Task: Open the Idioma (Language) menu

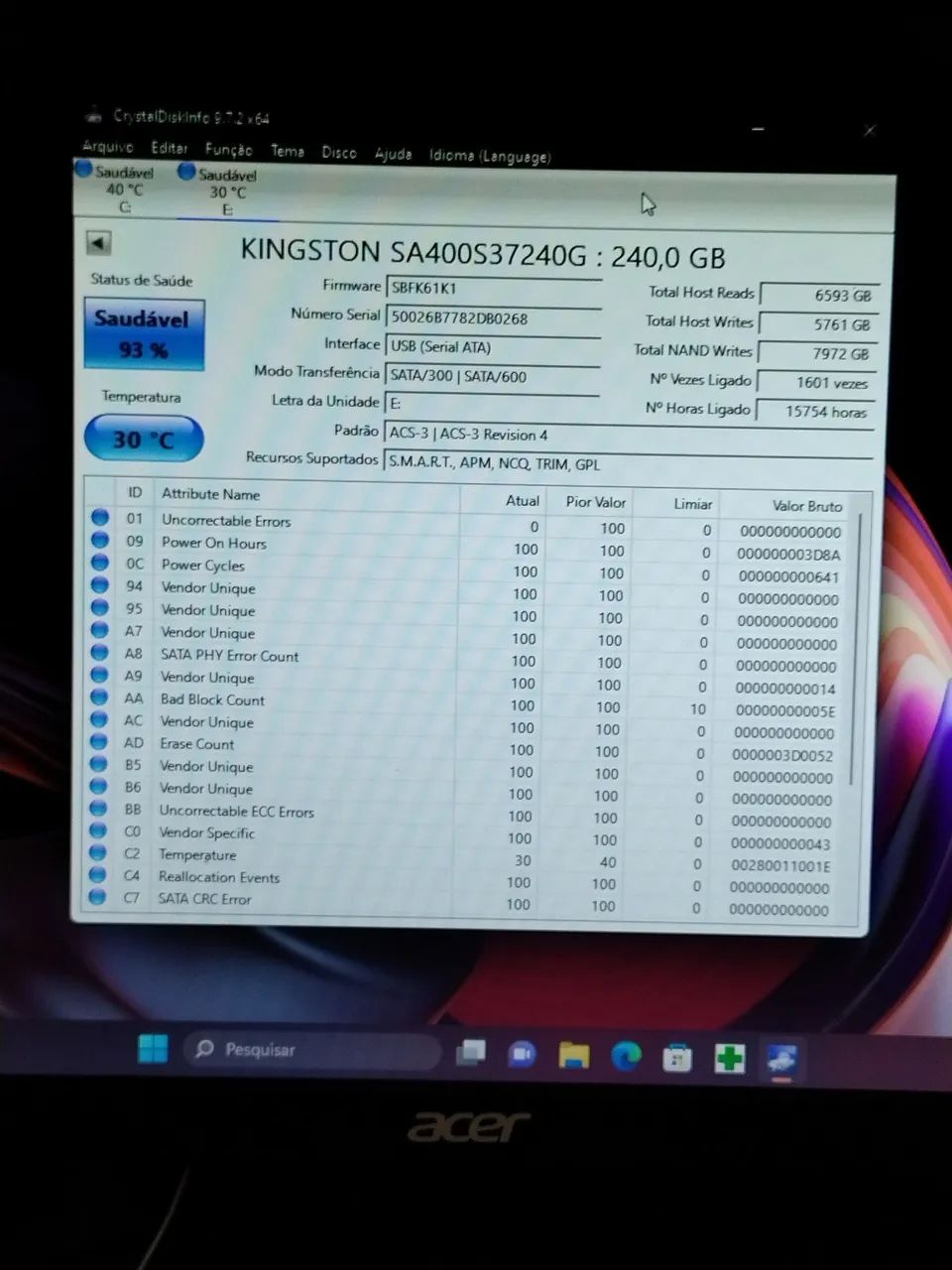Action: click(x=489, y=156)
